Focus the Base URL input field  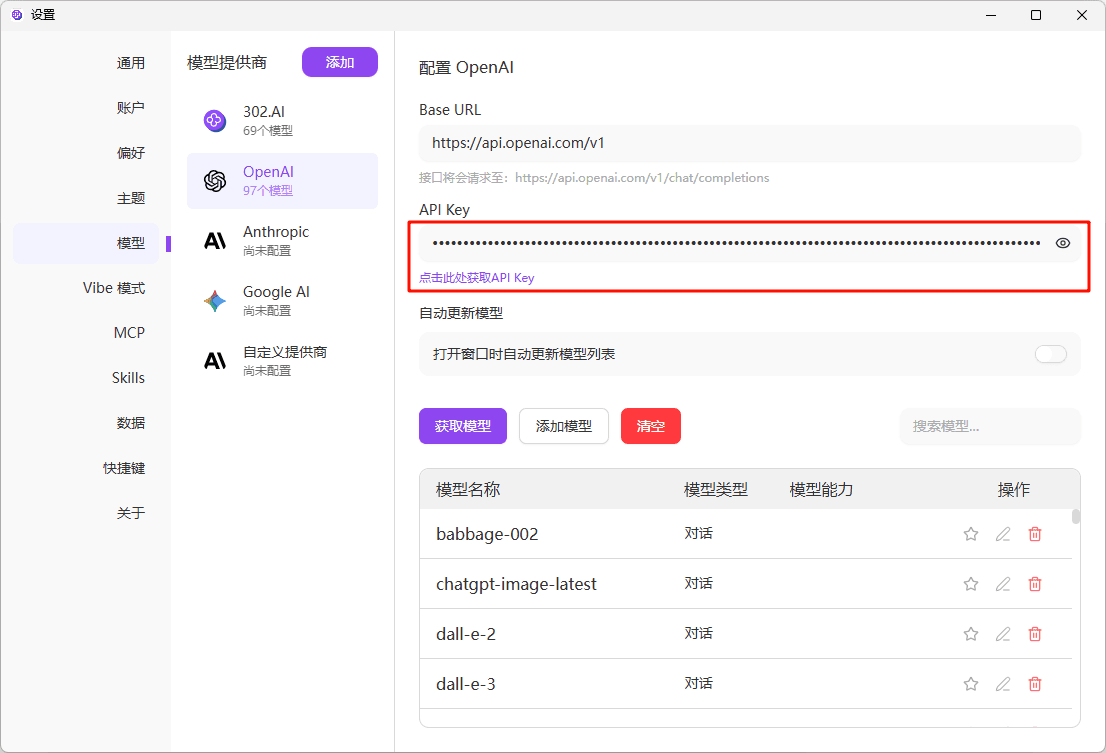coord(750,143)
